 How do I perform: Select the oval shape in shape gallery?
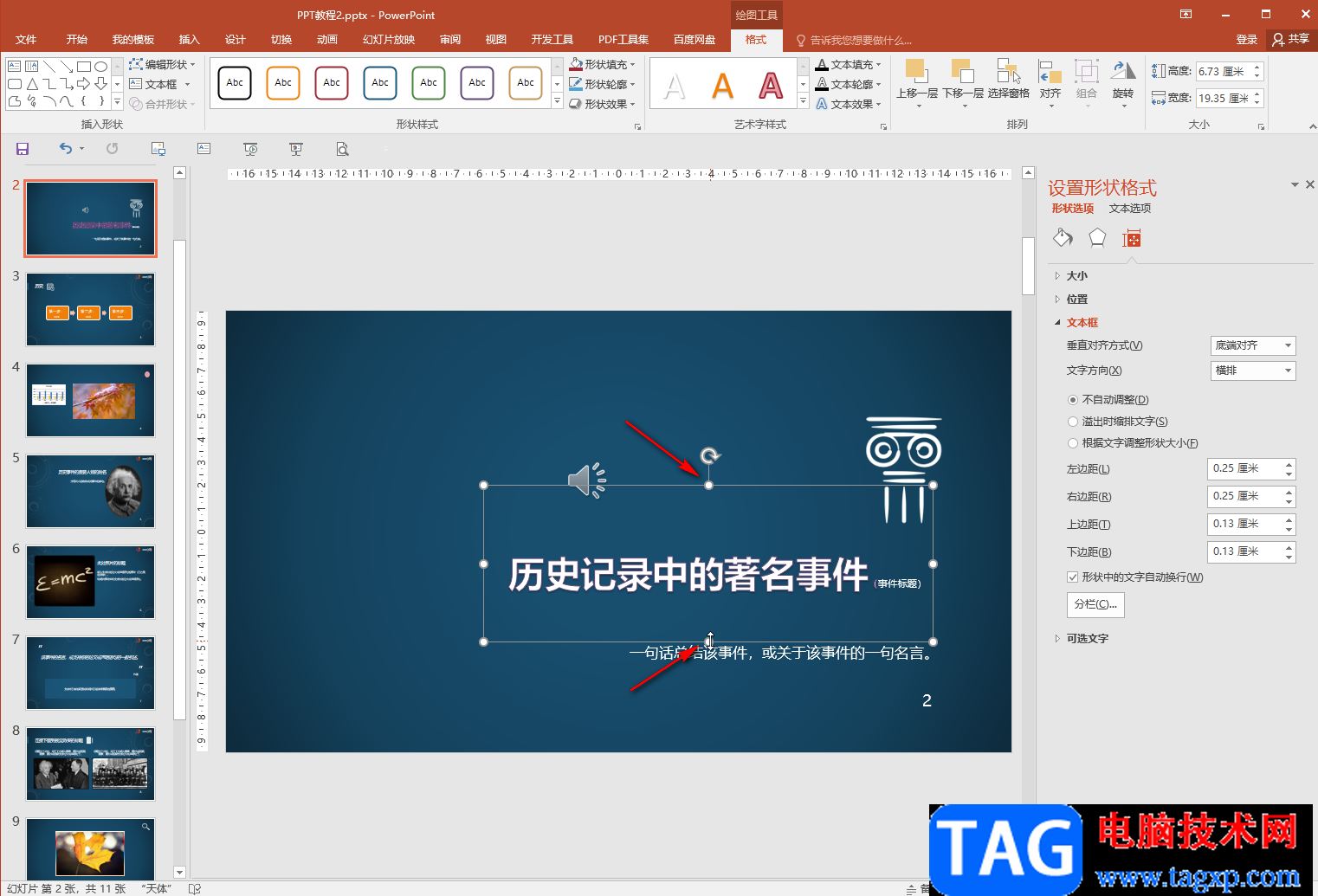pyautogui.click(x=101, y=67)
